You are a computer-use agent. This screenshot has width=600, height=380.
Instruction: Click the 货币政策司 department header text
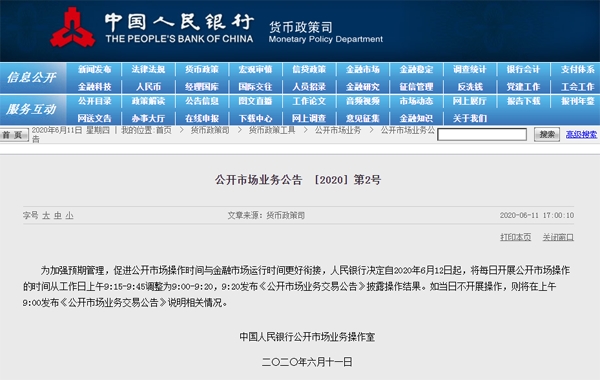pyautogui.click(x=301, y=27)
